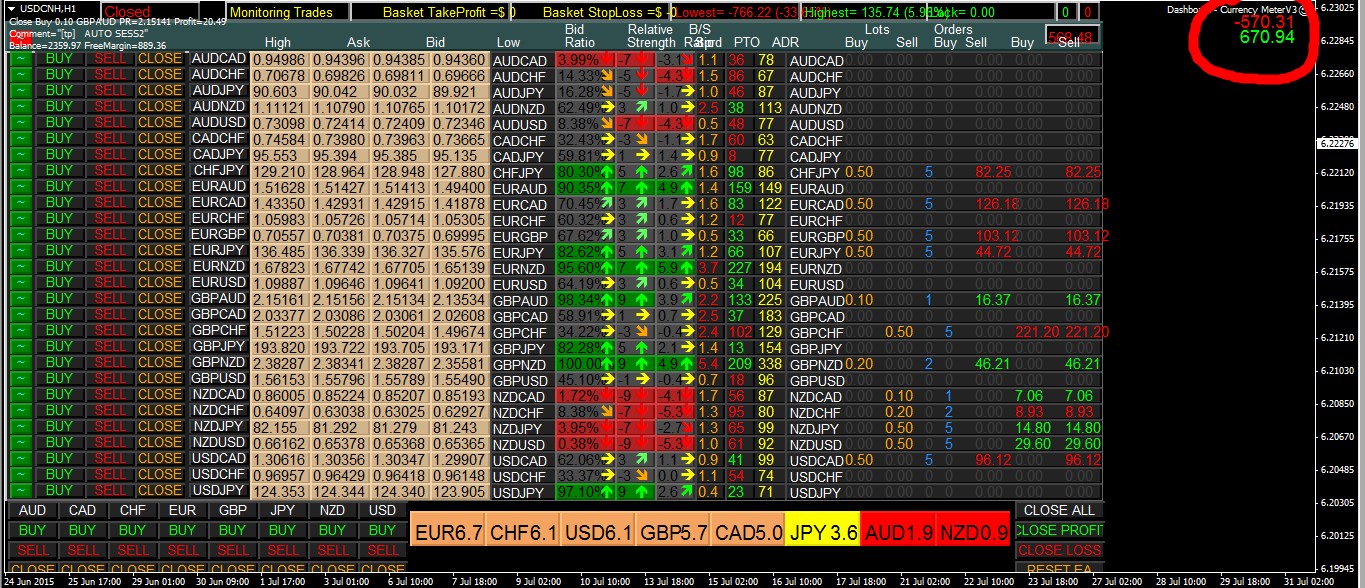
Task: Click the red -570.31 total at top right
Action: tap(1264, 21)
